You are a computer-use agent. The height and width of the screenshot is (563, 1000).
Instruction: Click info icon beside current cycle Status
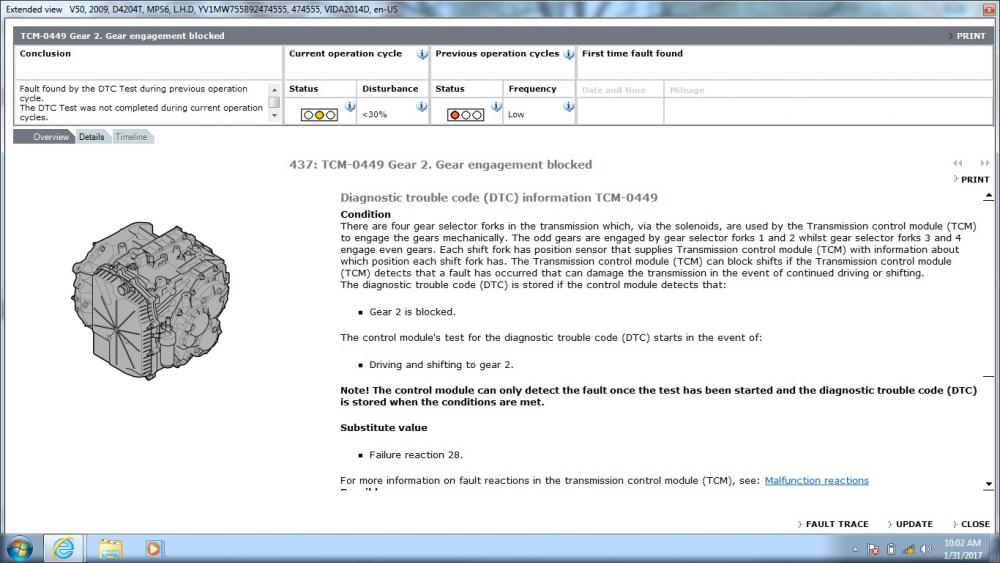[350, 106]
